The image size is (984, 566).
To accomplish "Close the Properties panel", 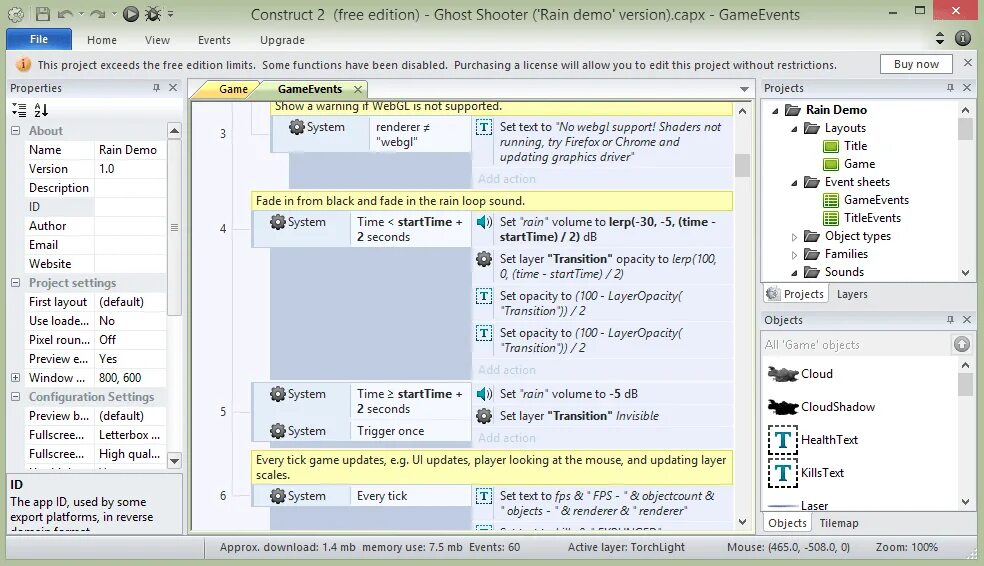I will pyautogui.click(x=173, y=88).
